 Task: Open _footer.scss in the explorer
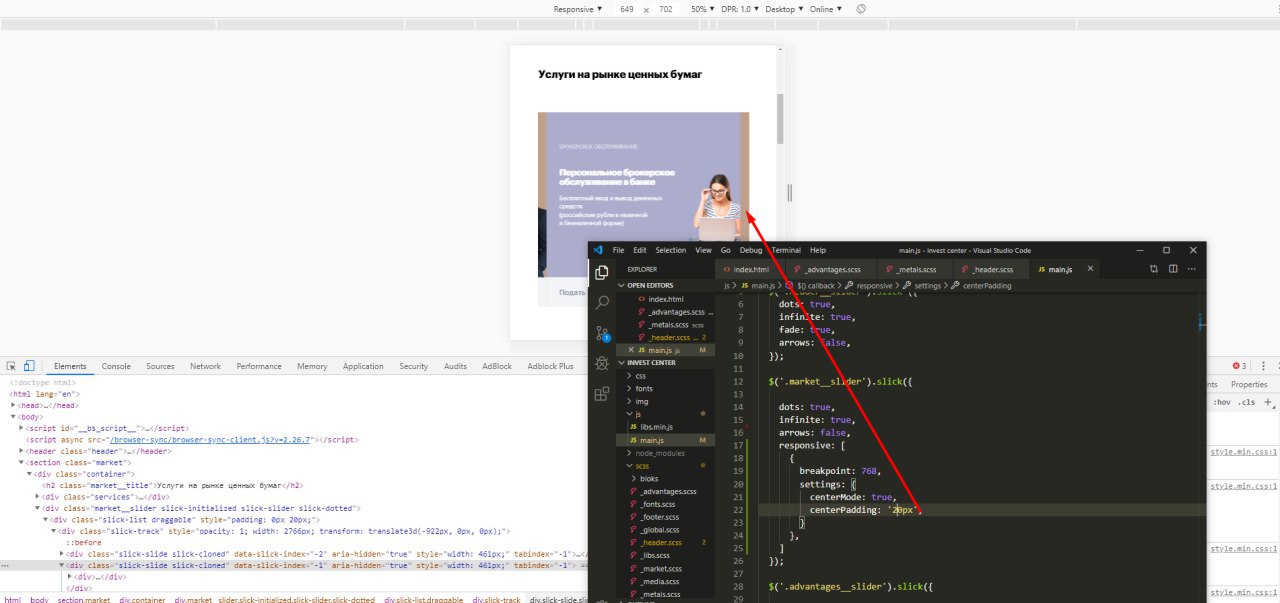click(663, 517)
